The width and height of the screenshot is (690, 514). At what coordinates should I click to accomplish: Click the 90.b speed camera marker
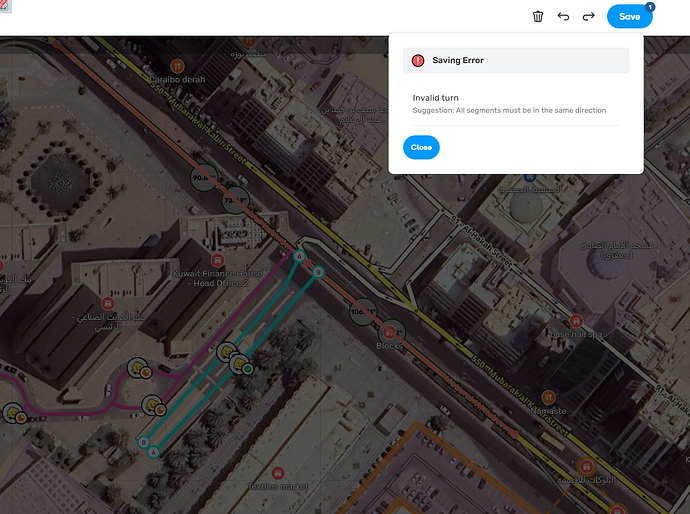coord(203,180)
